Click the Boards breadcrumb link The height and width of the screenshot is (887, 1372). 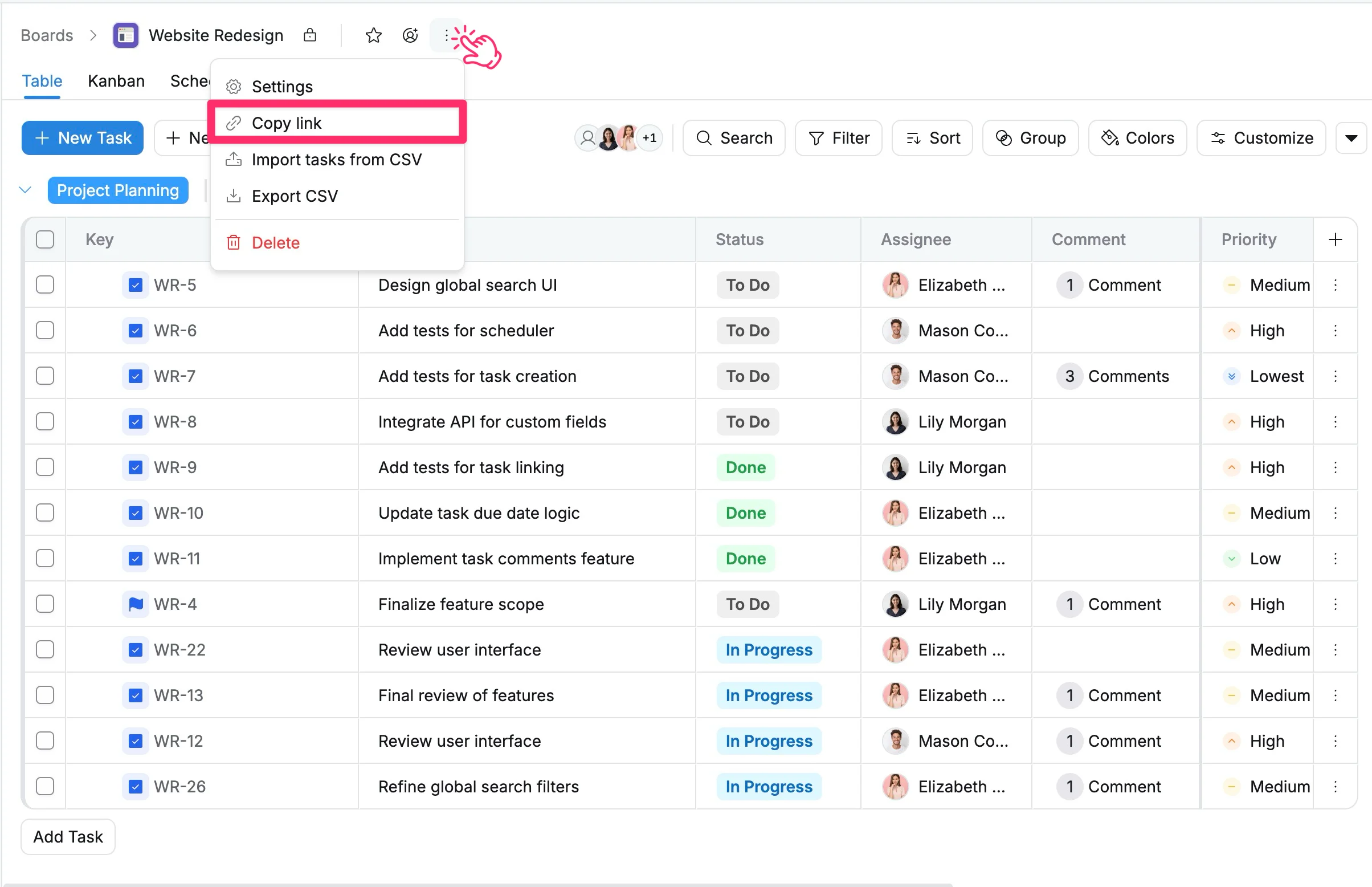coord(47,36)
